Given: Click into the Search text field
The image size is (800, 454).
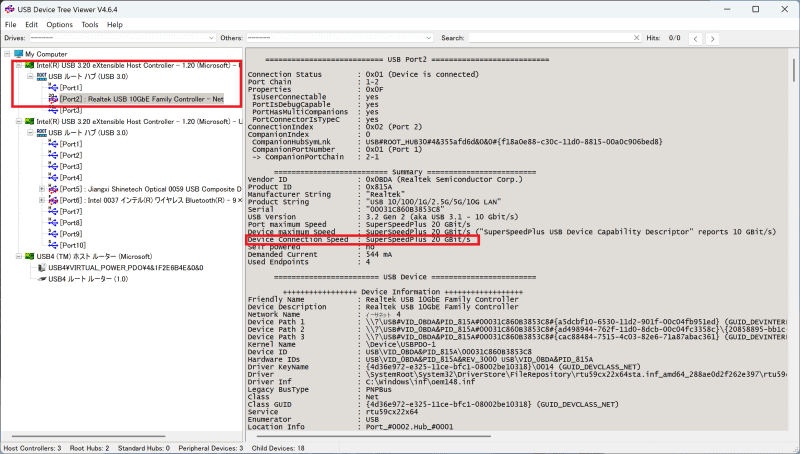Looking at the screenshot, I should tap(550, 38).
